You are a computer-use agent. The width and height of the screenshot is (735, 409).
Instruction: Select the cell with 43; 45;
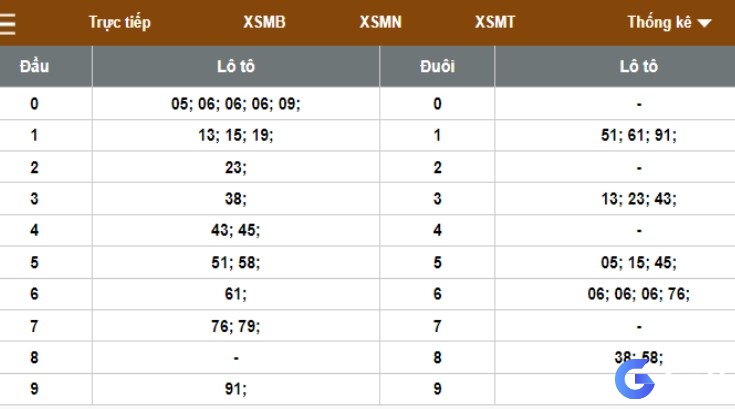[x=236, y=230]
